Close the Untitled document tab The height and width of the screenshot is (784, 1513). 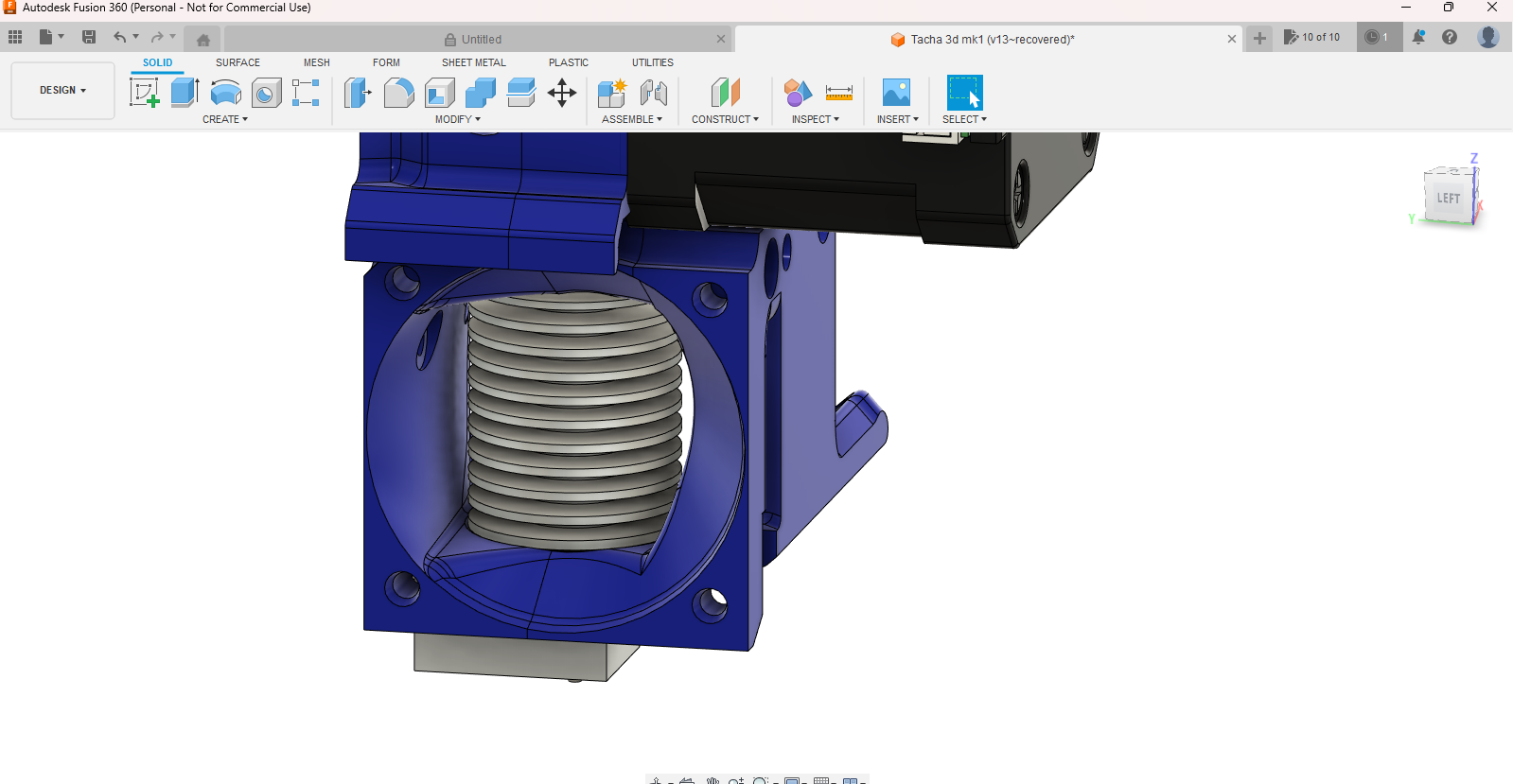coord(721,39)
